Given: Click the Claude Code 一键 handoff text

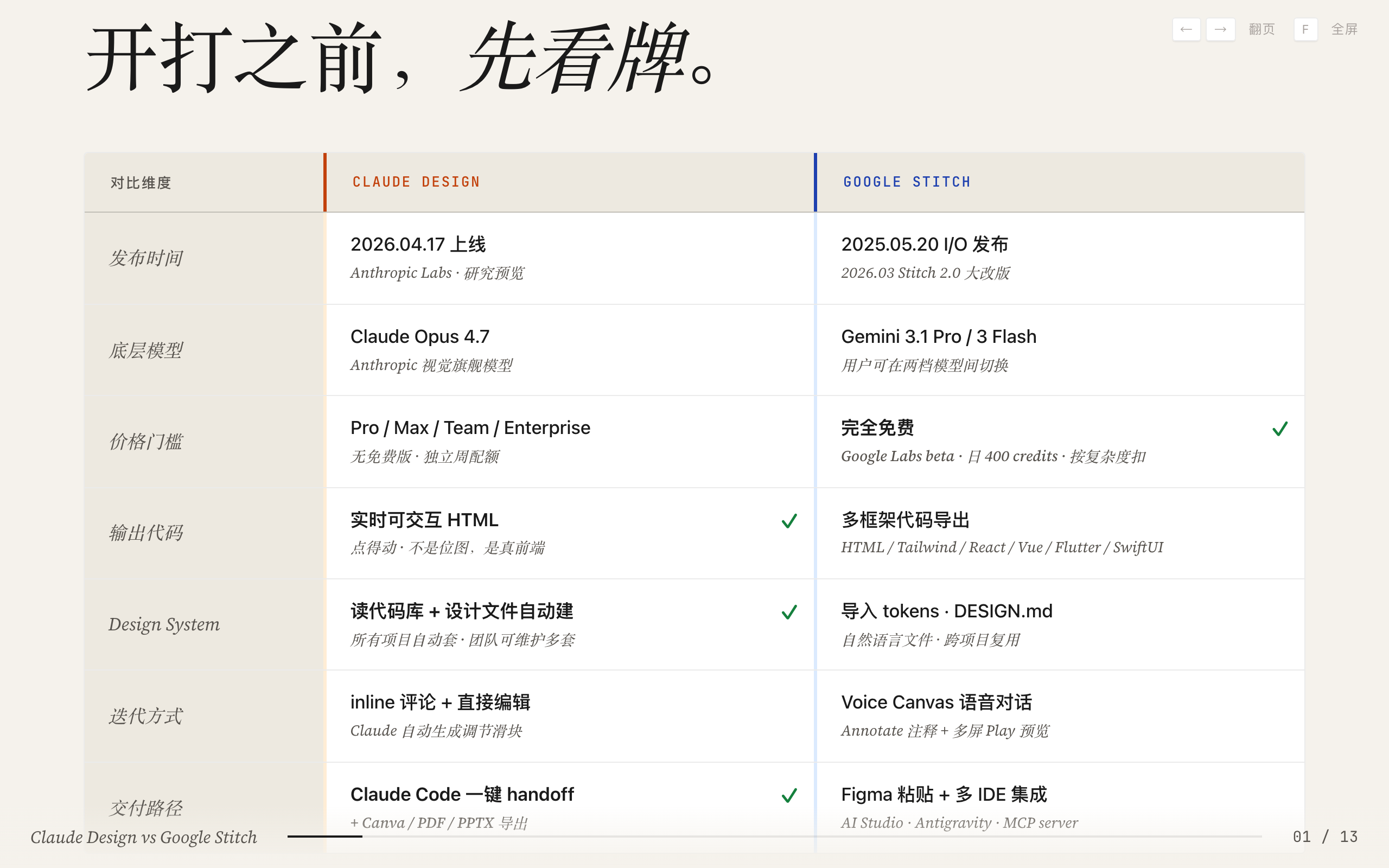Looking at the screenshot, I should tap(463, 795).
